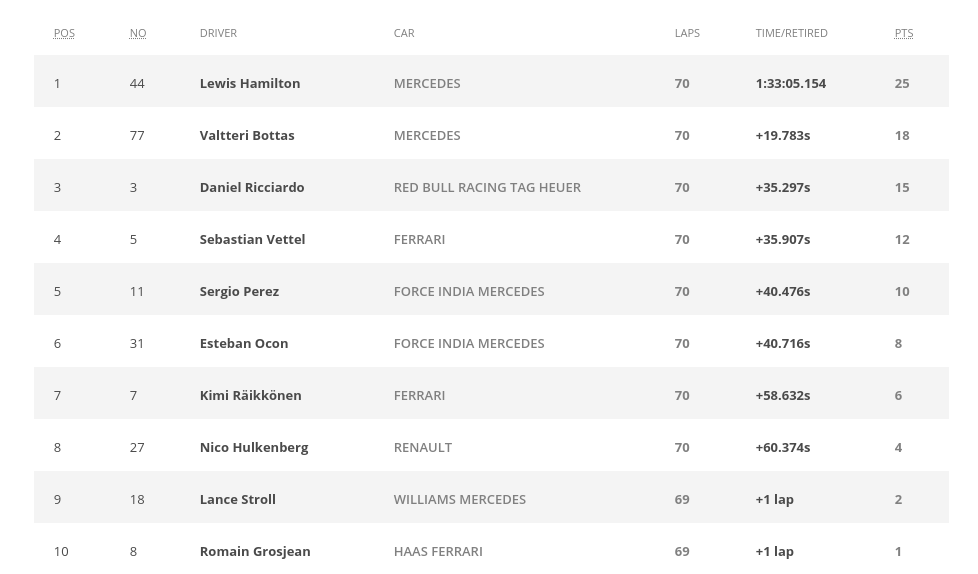Image resolution: width=978 pixels, height=574 pixels.
Task: Click Romain Grosjean driver name
Action: pyautogui.click(x=254, y=551)
